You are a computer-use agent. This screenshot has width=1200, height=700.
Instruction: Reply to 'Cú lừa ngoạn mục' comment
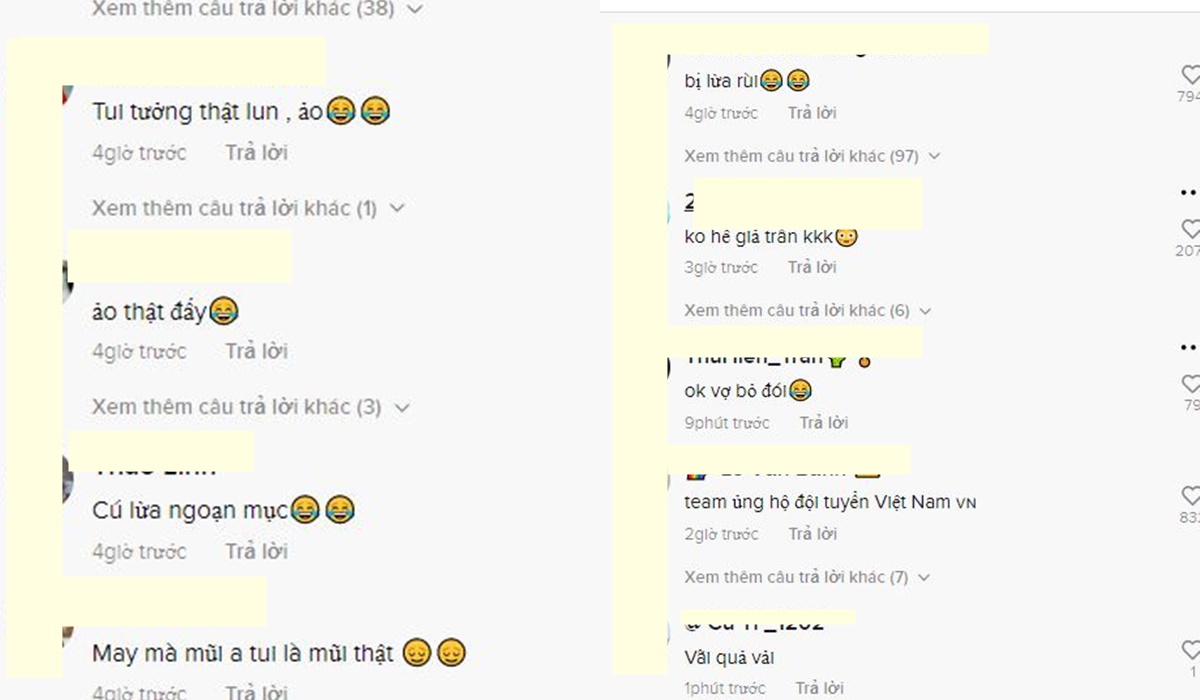click(256, 551)
